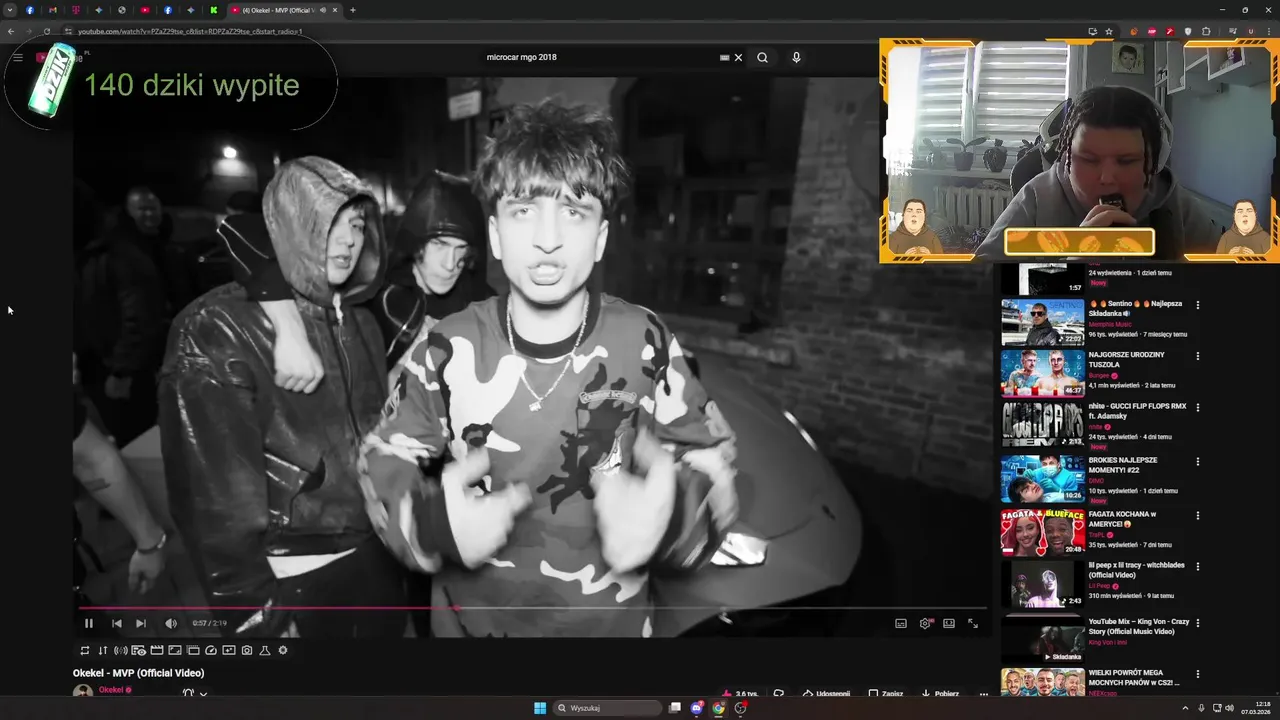Open the enhancer options gear below the player
The height and width of the screenshot is (720, 1280).
(x=283, y=650)
